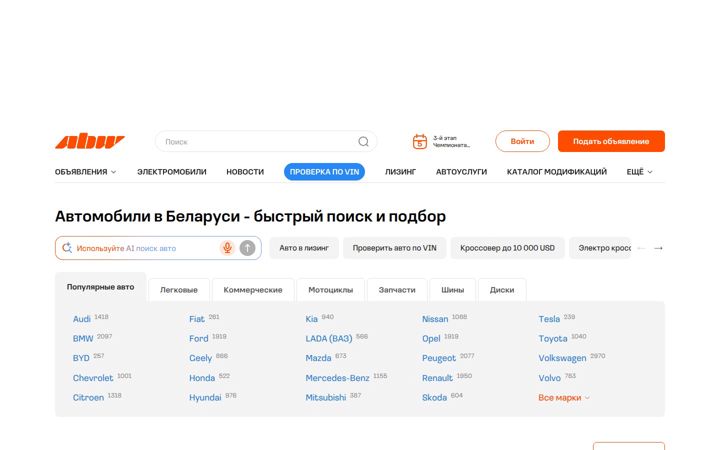This screenshot has height=450, width=720.
Task: Open Fiat listings
Action: 197,319
